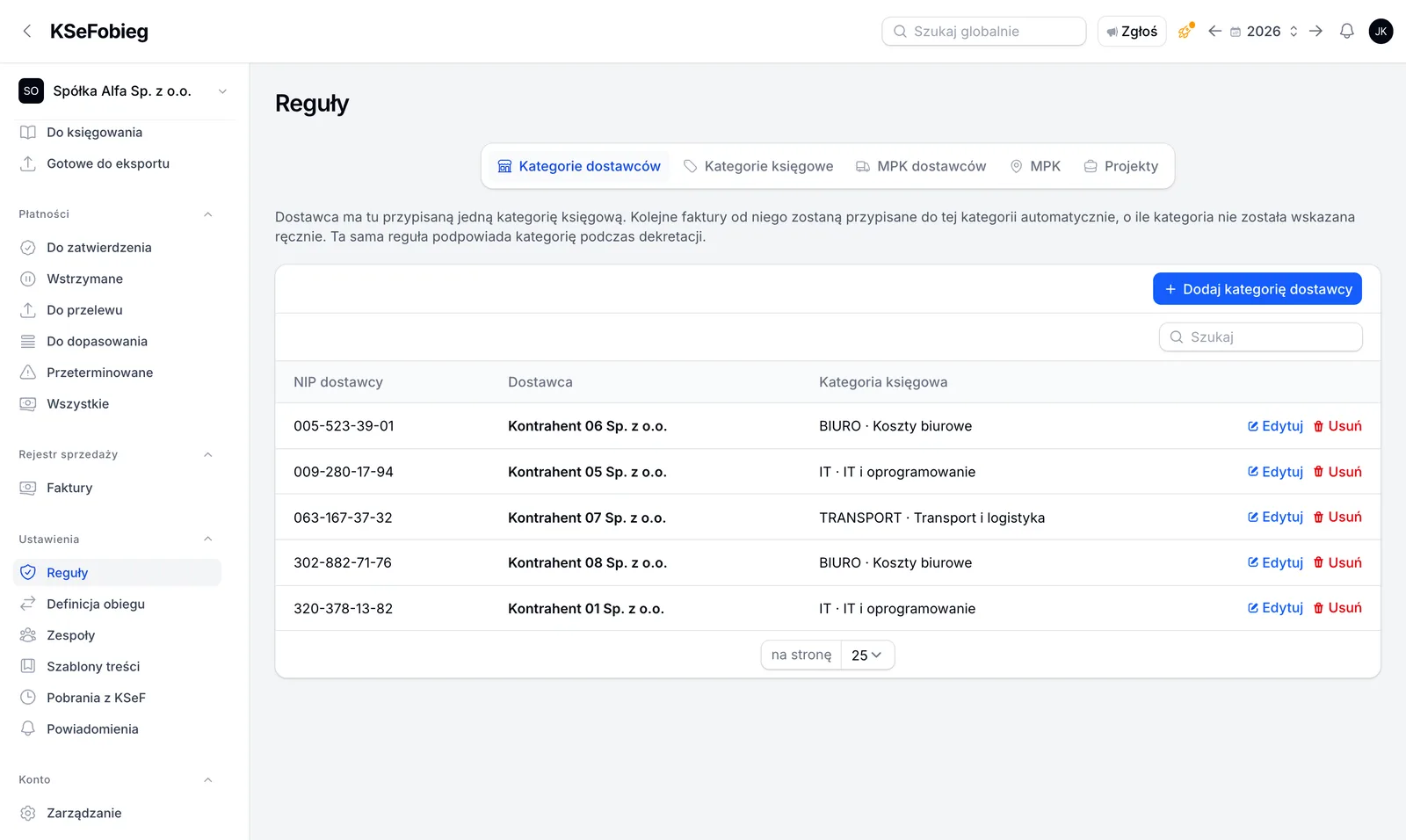The image size is (1406, 840).
Task: Open the per-page 25 dropdown
Action: (x=867, y=655)
